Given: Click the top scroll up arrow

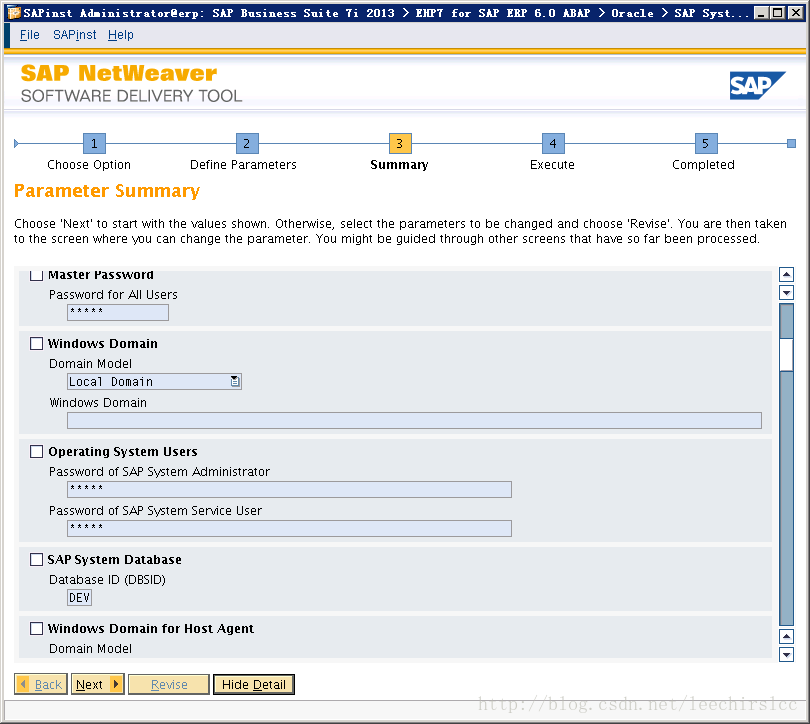Looking at the screenshot, I should pos(786,274).
